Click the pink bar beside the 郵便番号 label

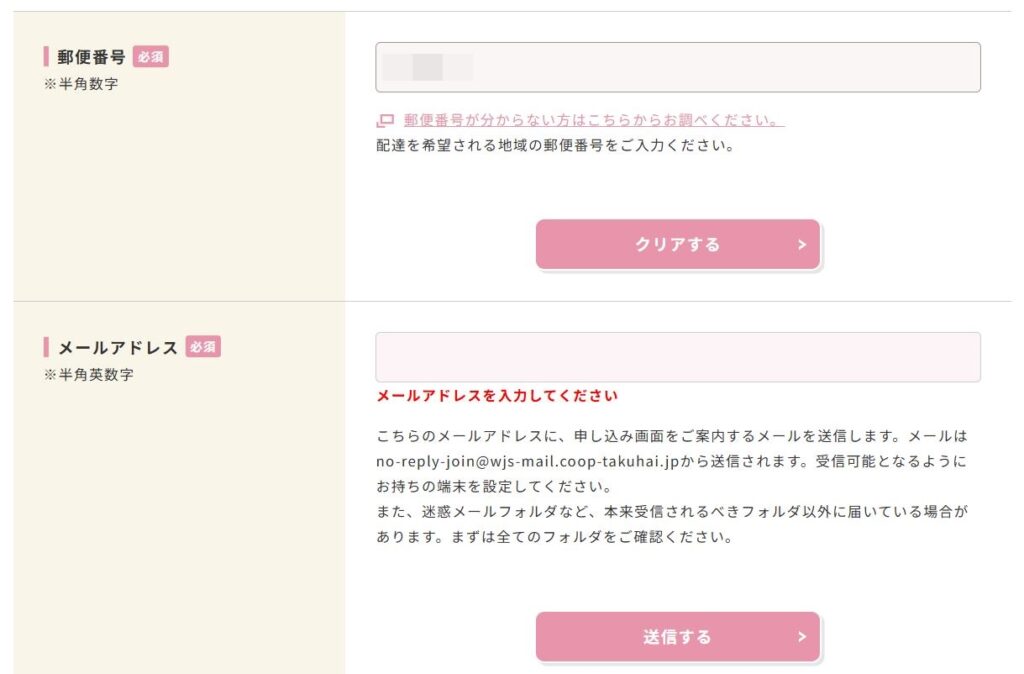46,57
